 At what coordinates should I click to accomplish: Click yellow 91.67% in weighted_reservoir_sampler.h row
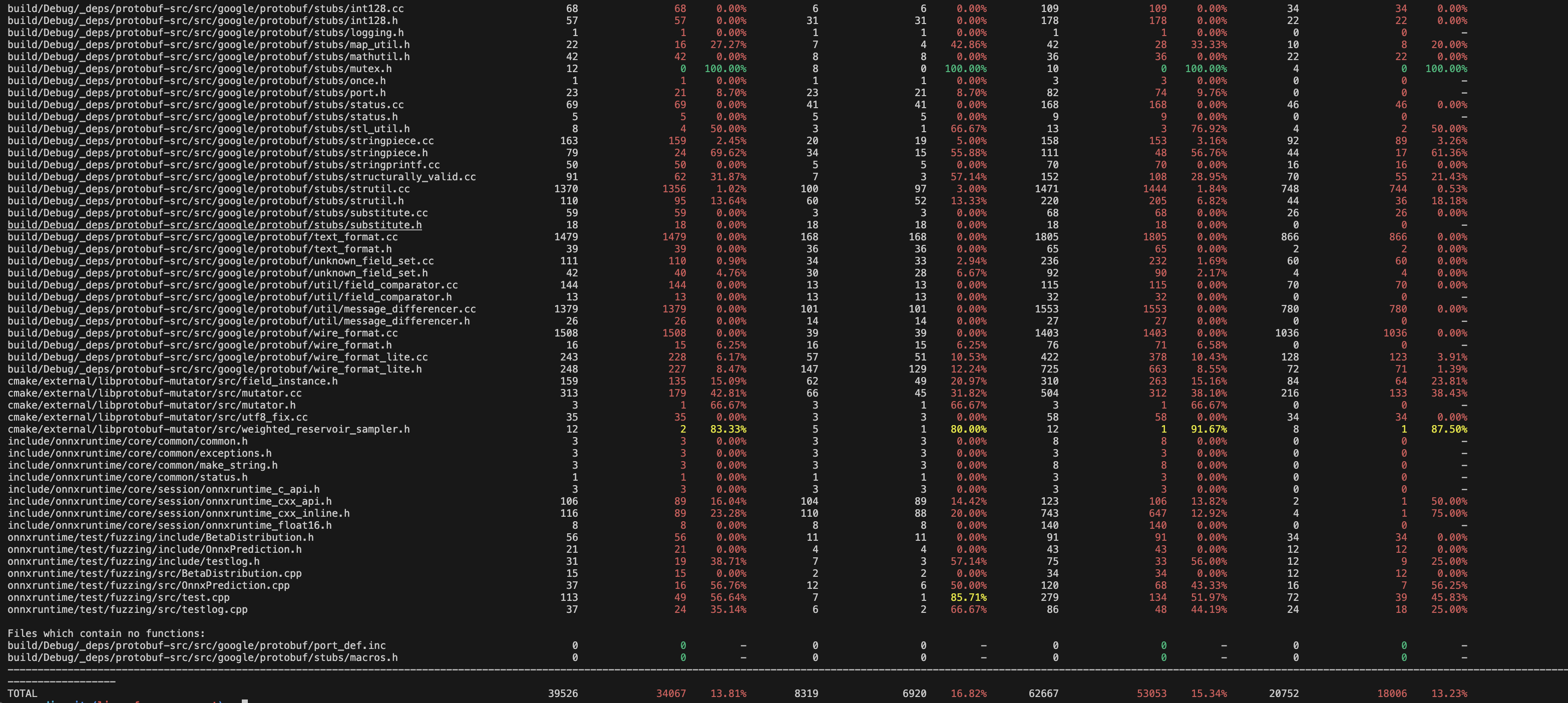pos(1209,429)
